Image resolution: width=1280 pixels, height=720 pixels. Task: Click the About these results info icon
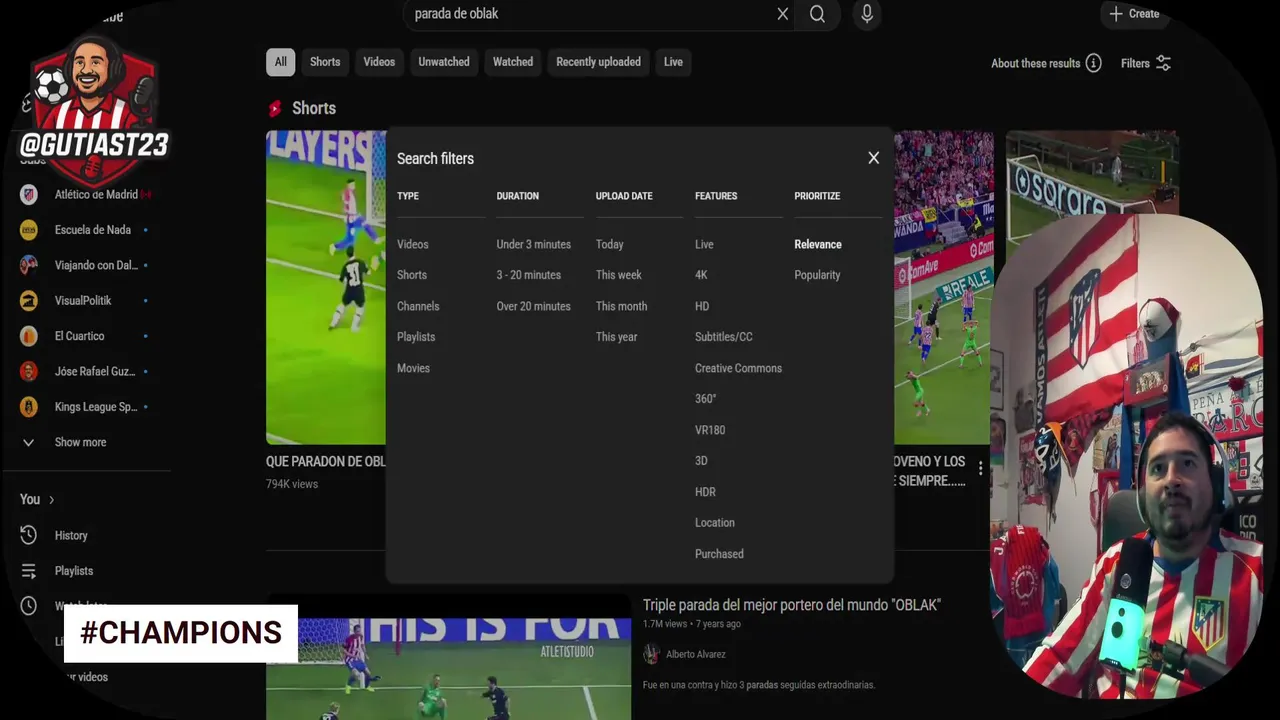pos(1094,63)
